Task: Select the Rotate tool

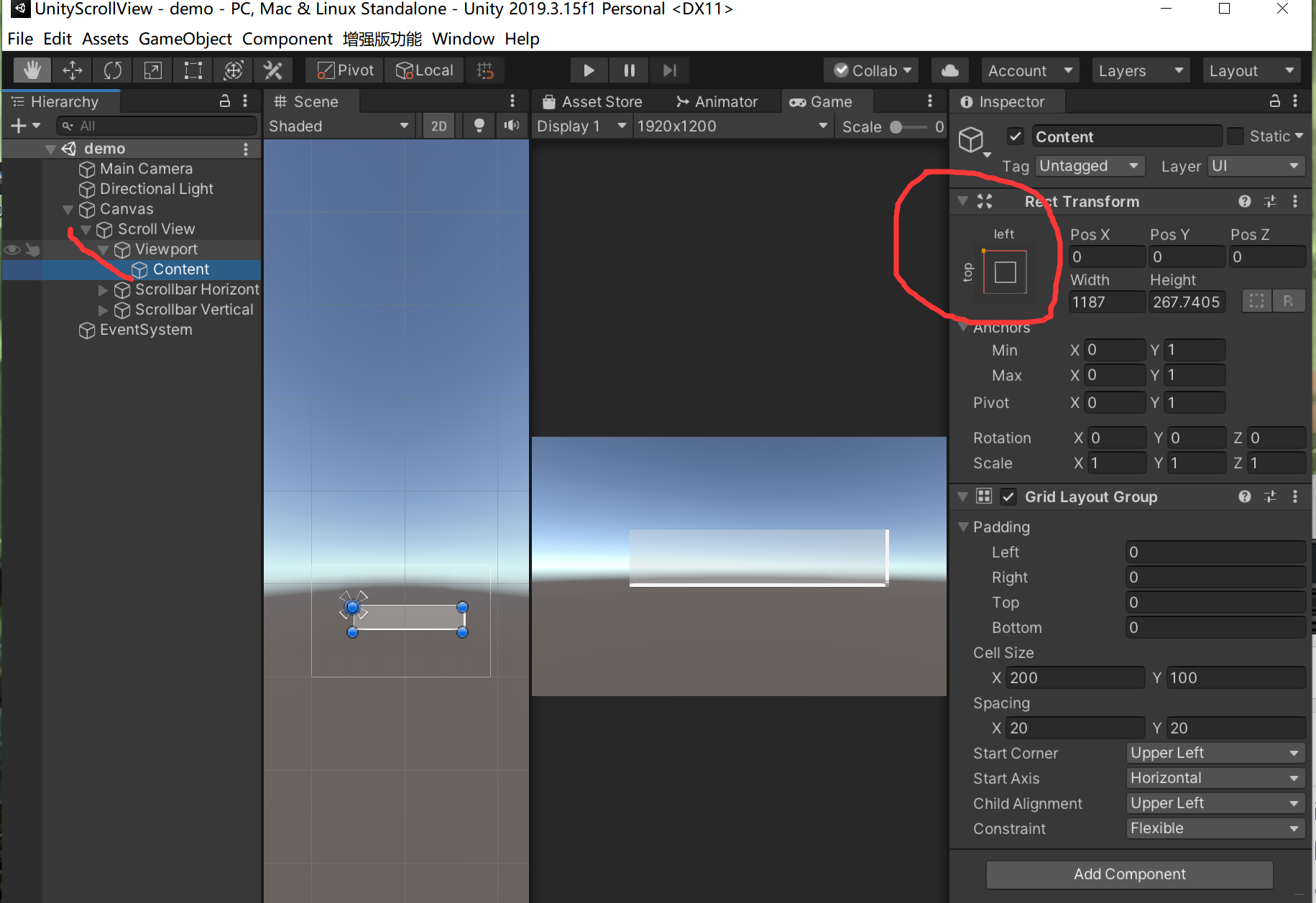Action: tap(112, 70)
